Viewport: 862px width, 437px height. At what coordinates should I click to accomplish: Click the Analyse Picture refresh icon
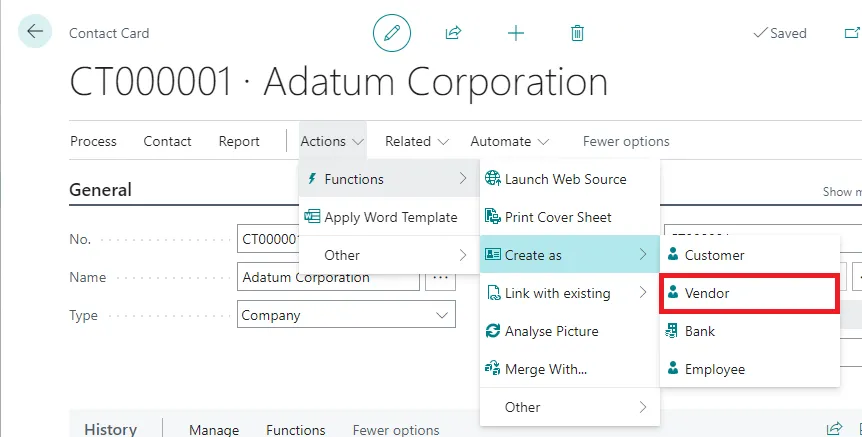pyautogui.click(x=493, y=331)
